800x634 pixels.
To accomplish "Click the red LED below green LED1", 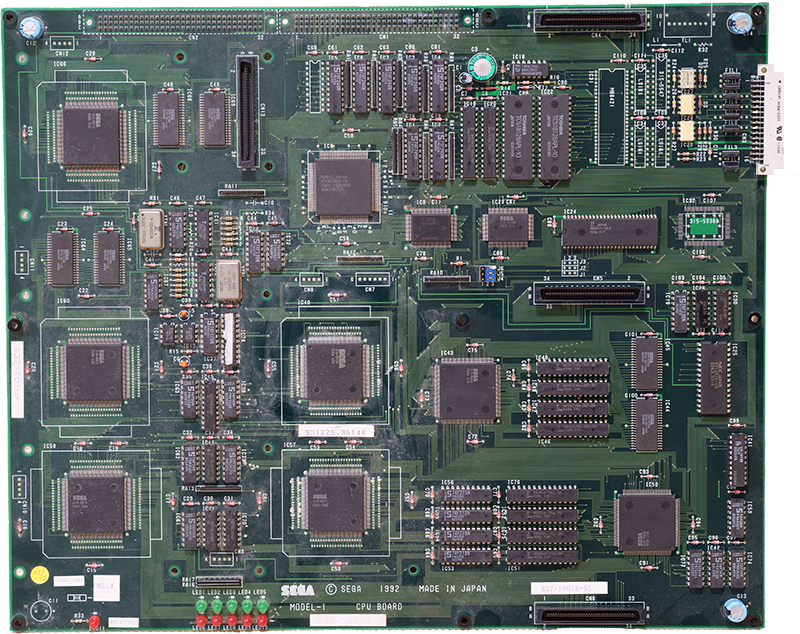I will point(201,621).
